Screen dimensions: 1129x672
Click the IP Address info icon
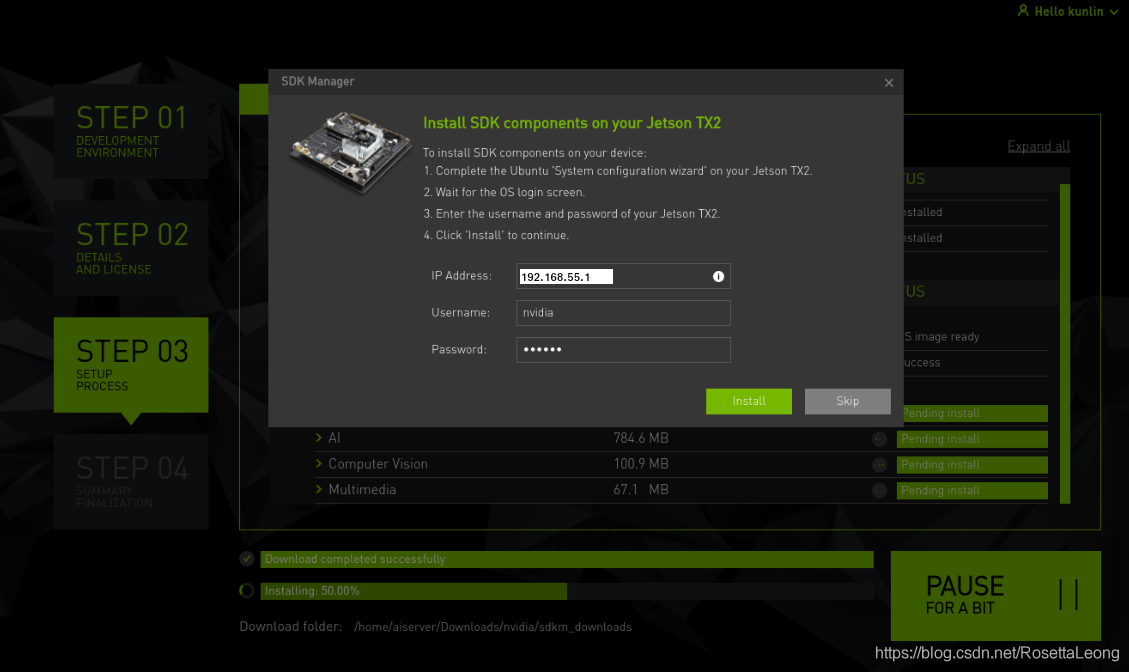[x=718, y=277]
